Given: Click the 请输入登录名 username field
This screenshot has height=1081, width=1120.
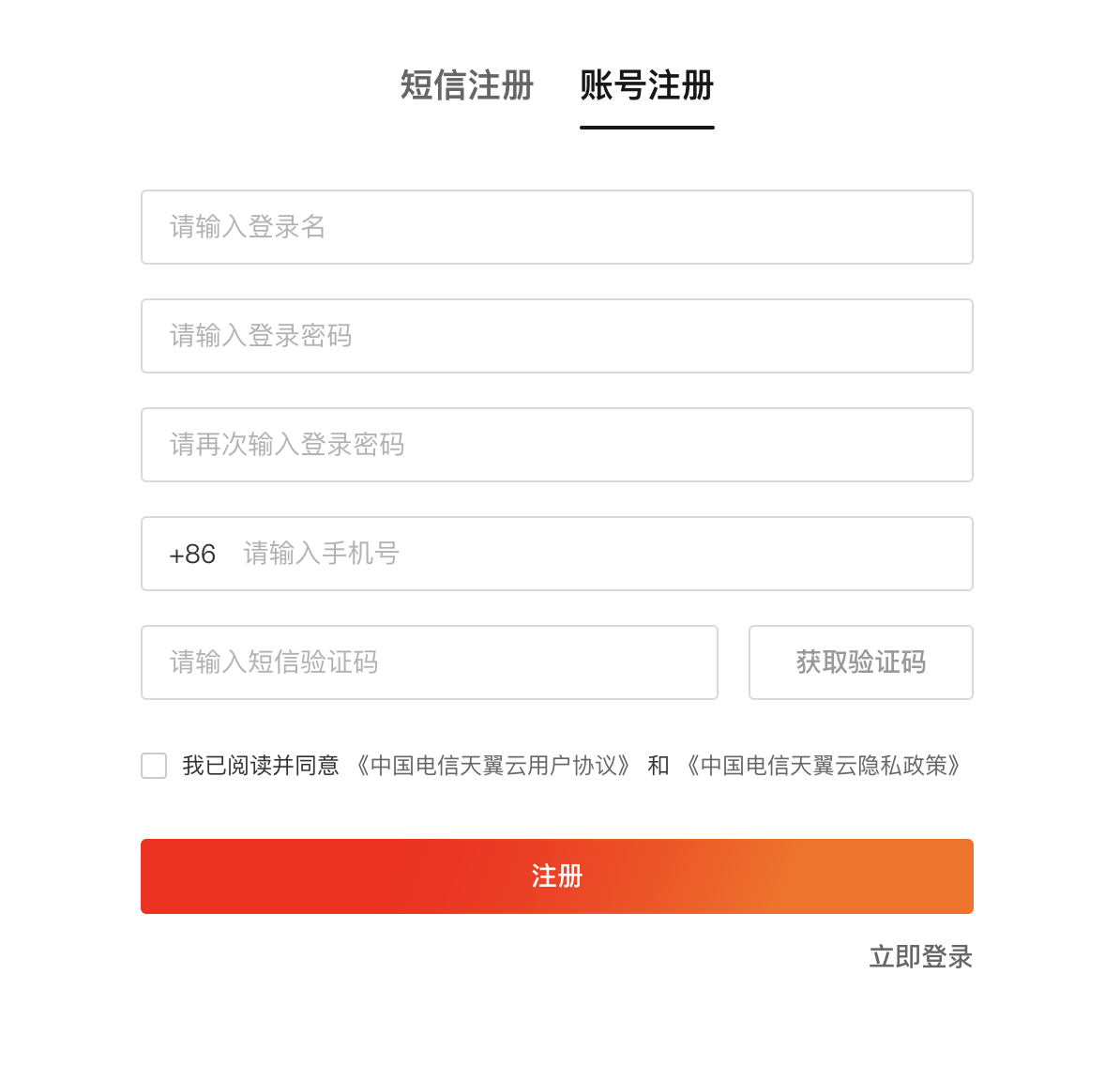Looking at the screenshot, I should [x=556, y=227].
